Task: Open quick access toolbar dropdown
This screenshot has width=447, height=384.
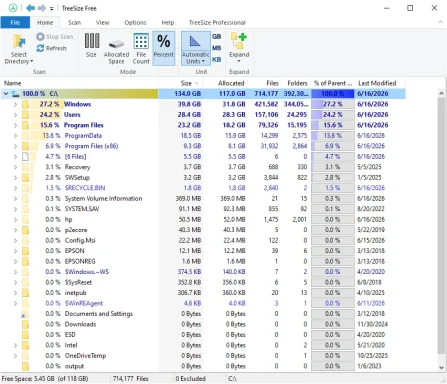Action: click(x=52, y=9)
